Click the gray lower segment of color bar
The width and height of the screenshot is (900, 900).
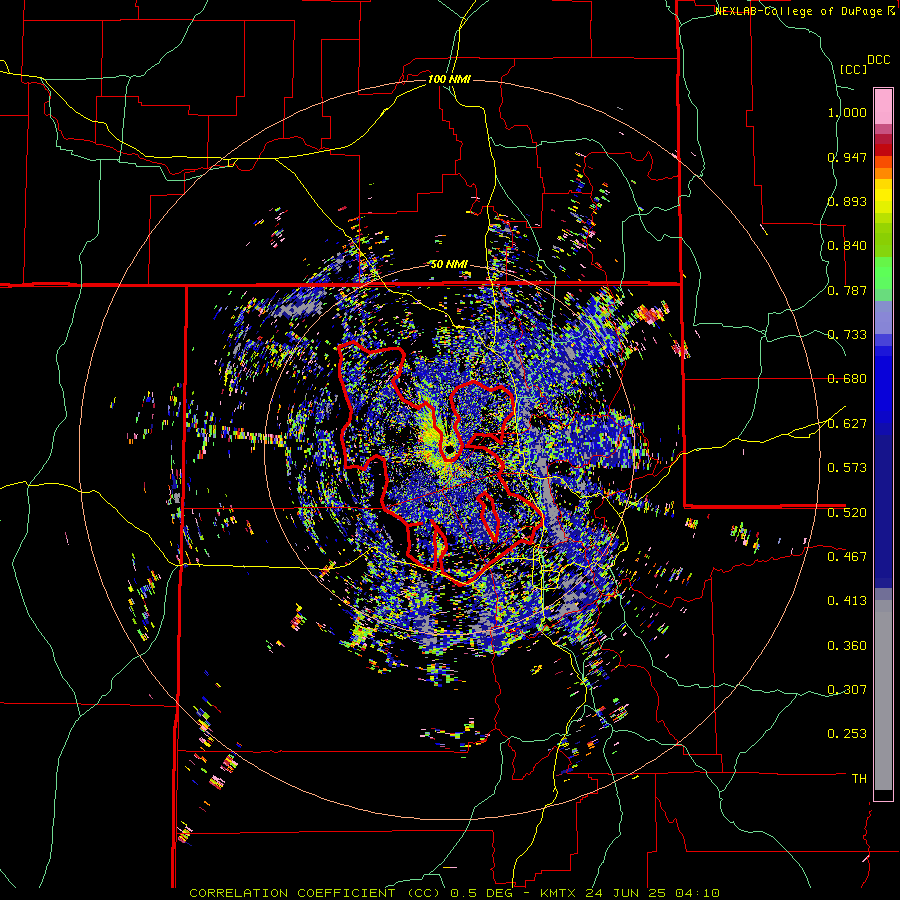[883, 695]
